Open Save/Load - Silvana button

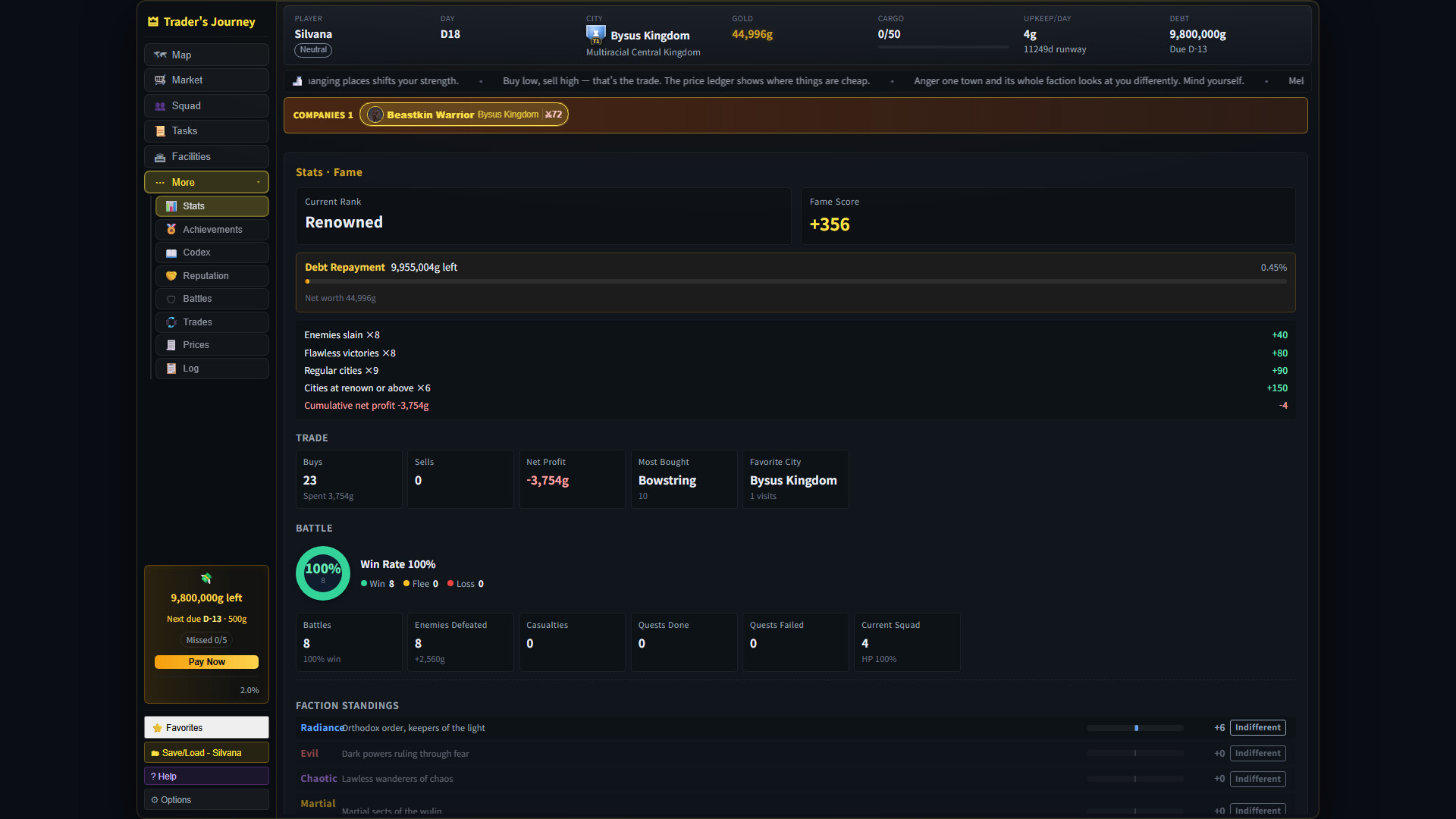coord(206,753)
